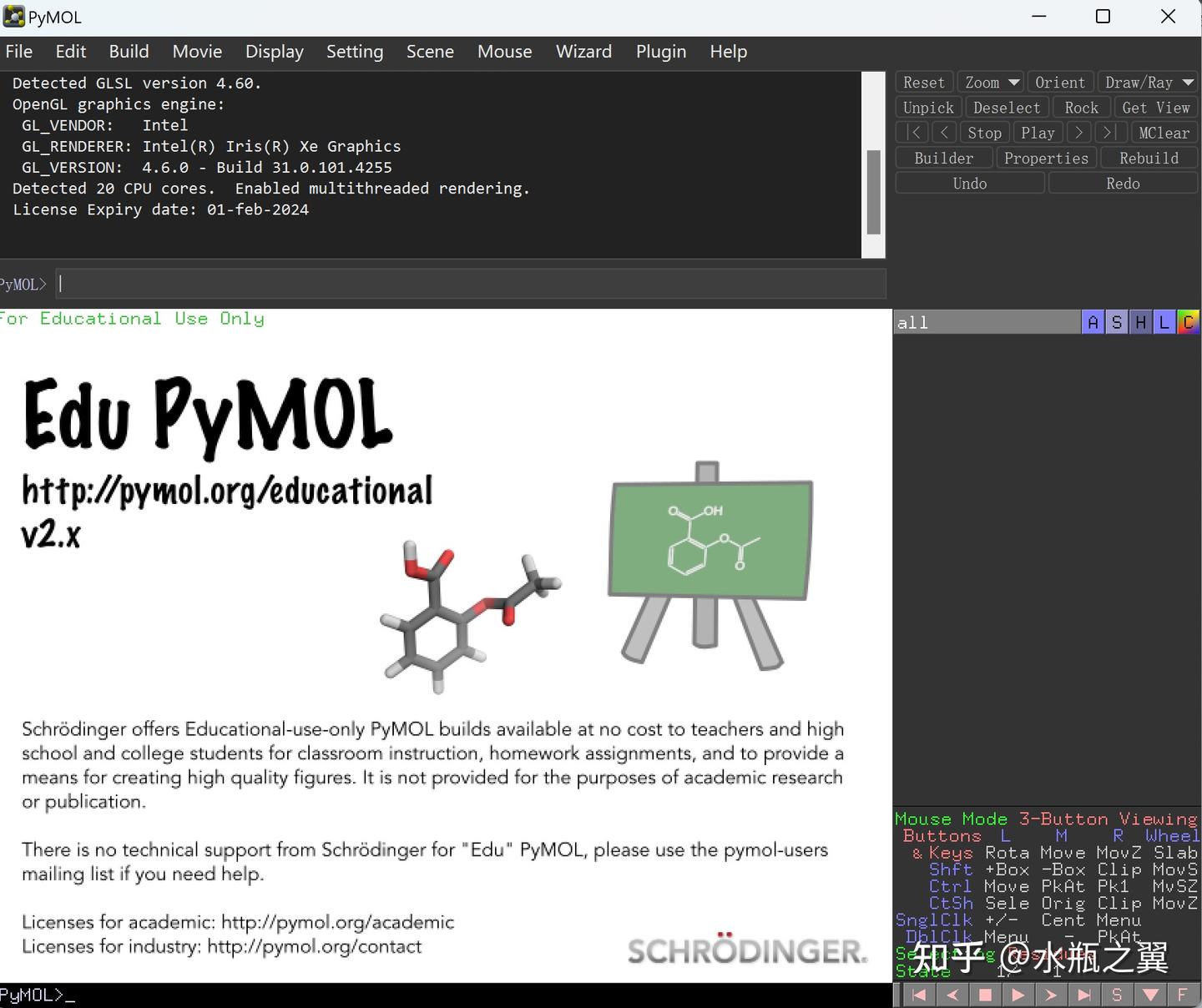Open the Hide (H) menu for all objects

click(x=1140, y=322)
